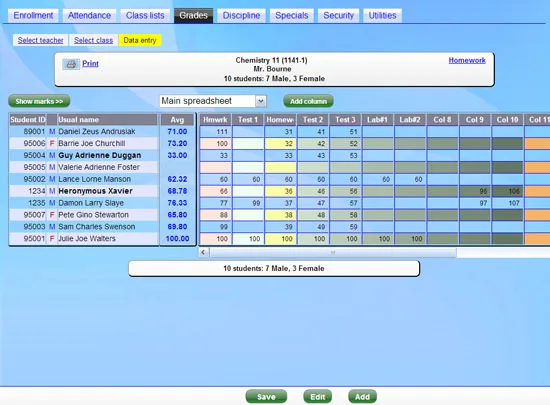Viewport: 550px width, 405px height.
Task: Open the Class lists tab
Action: pyautogui.click(x=145, y=15)
